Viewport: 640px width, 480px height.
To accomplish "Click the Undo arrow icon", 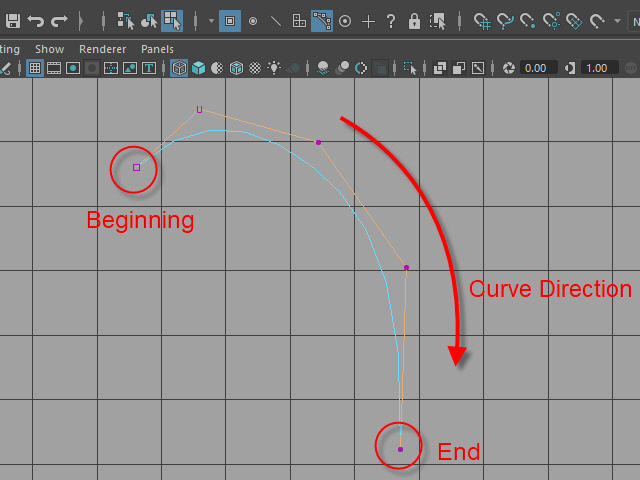I will 36,20.
